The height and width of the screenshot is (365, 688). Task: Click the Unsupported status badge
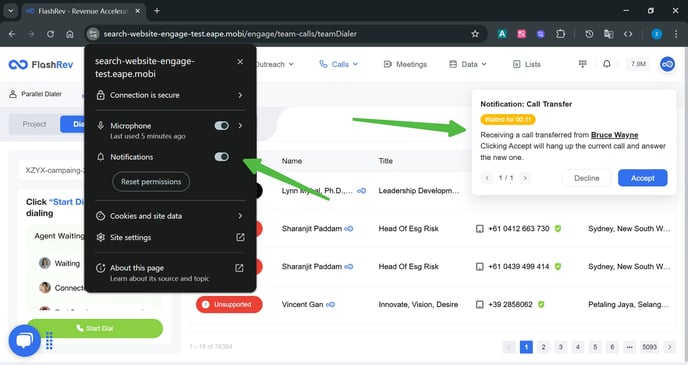(229, 304)
